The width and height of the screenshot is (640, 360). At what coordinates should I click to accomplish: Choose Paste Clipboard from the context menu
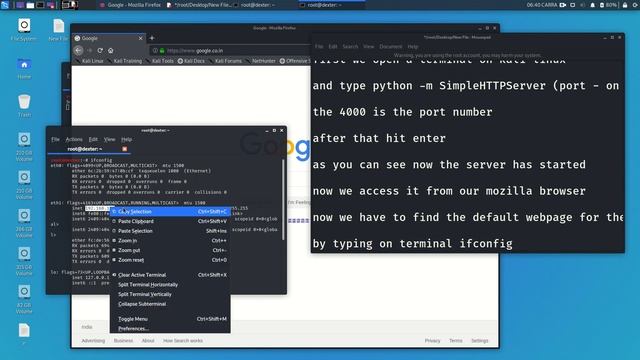pyautogui.click(x=170, y=221)
